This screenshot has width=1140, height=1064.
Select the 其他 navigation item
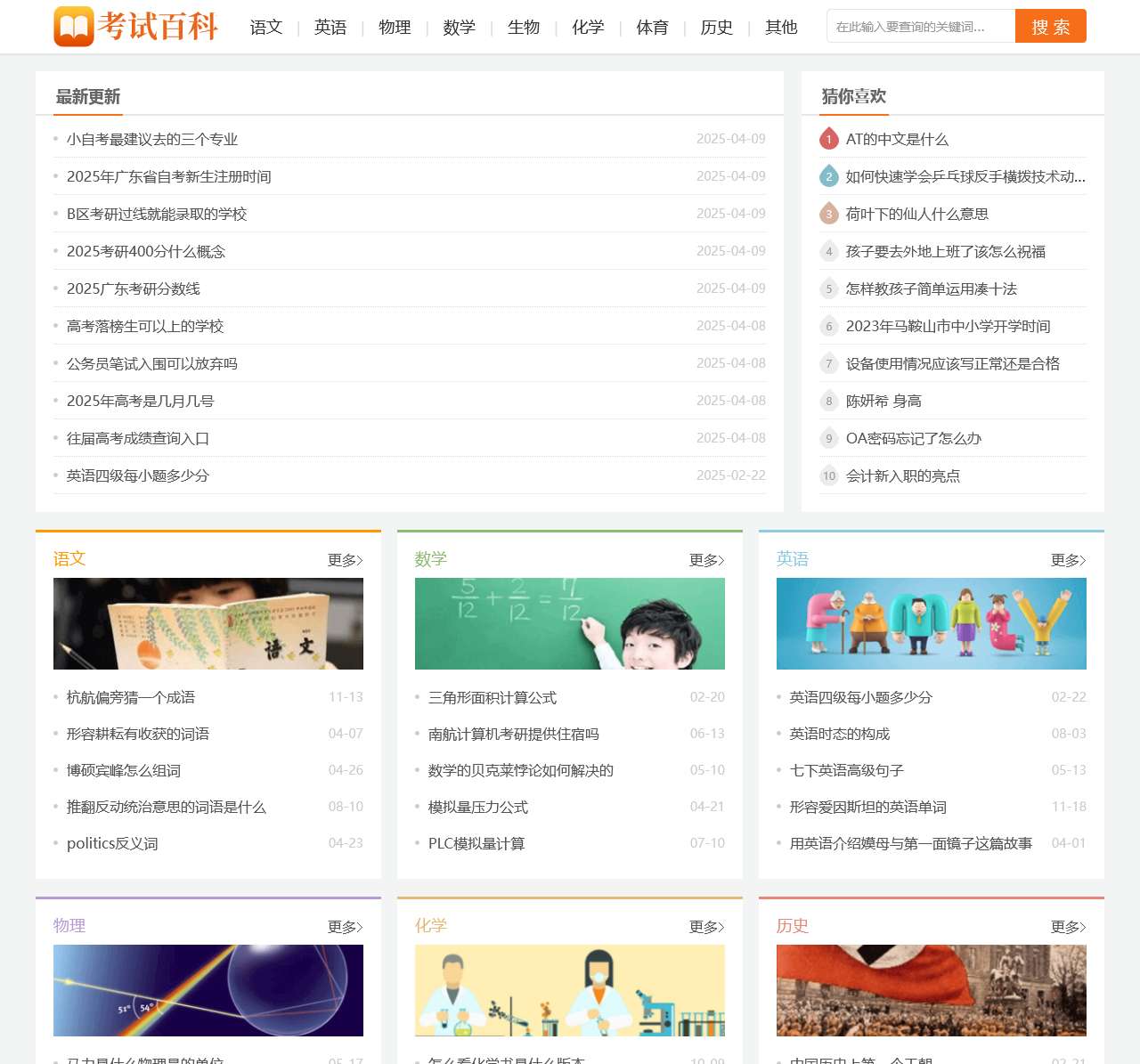tap(780, 28)
